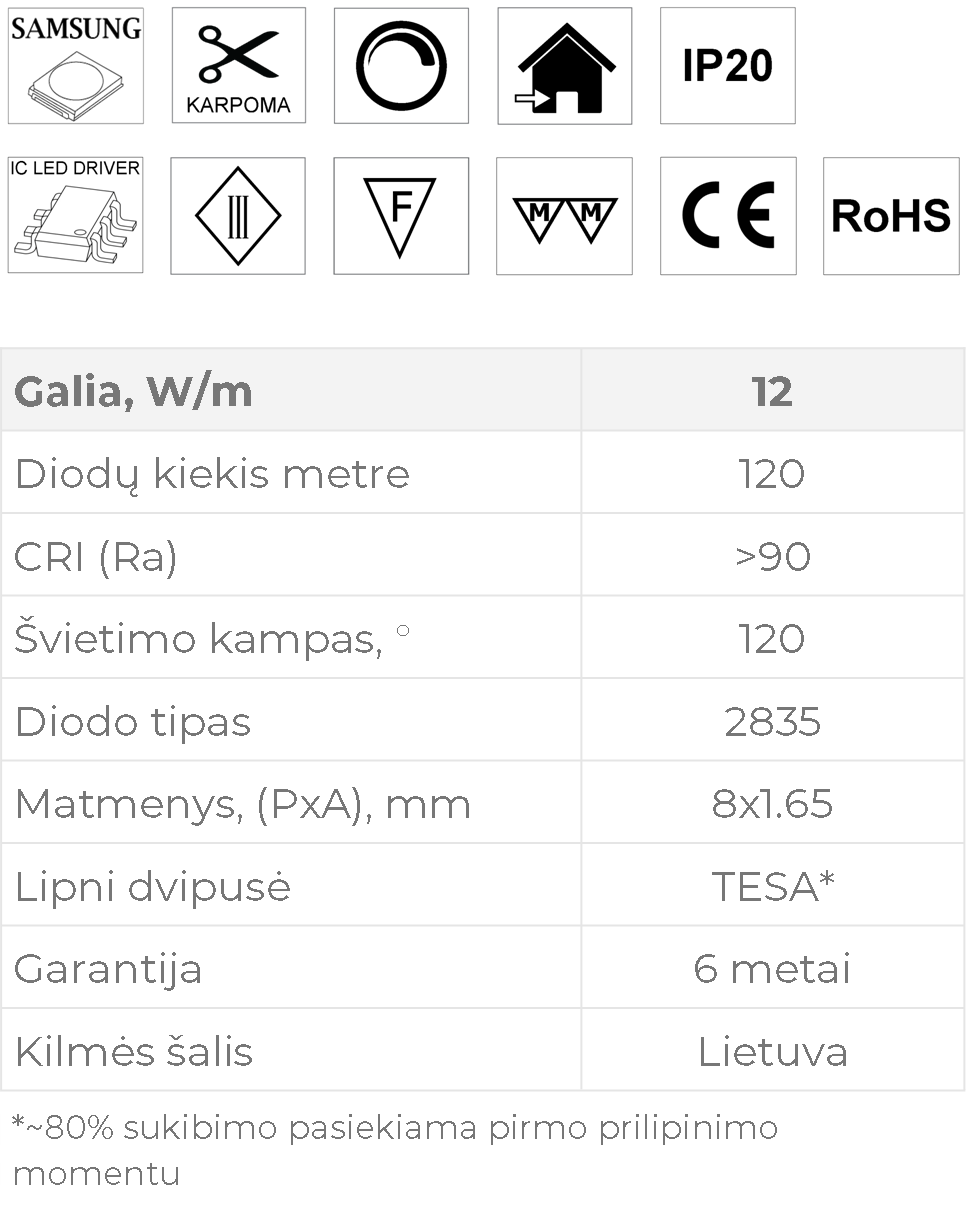Click the TESA* adhesive value
This screenshot has height=1206, width=966.
point(773,886)
